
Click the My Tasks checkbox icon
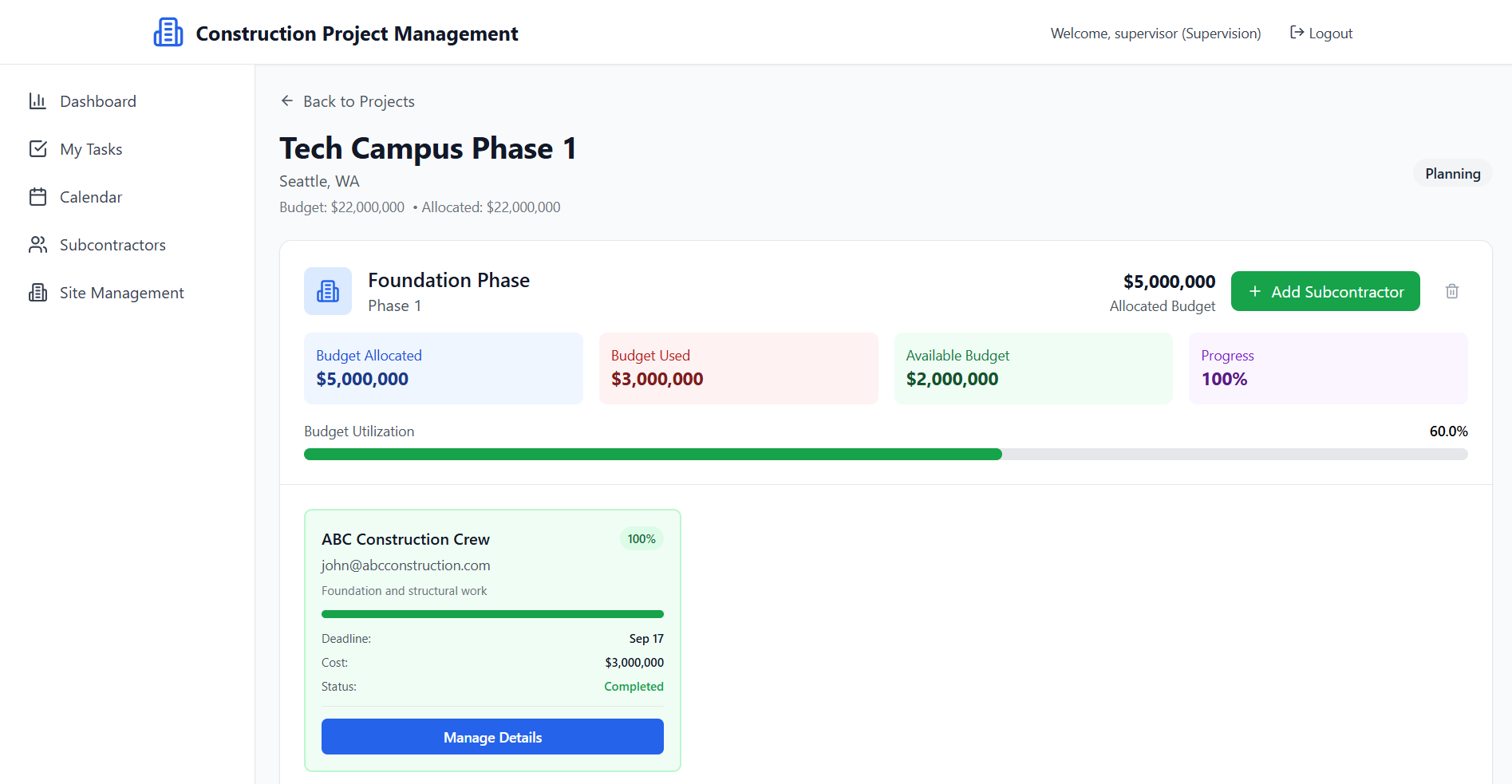click(38, 149)
